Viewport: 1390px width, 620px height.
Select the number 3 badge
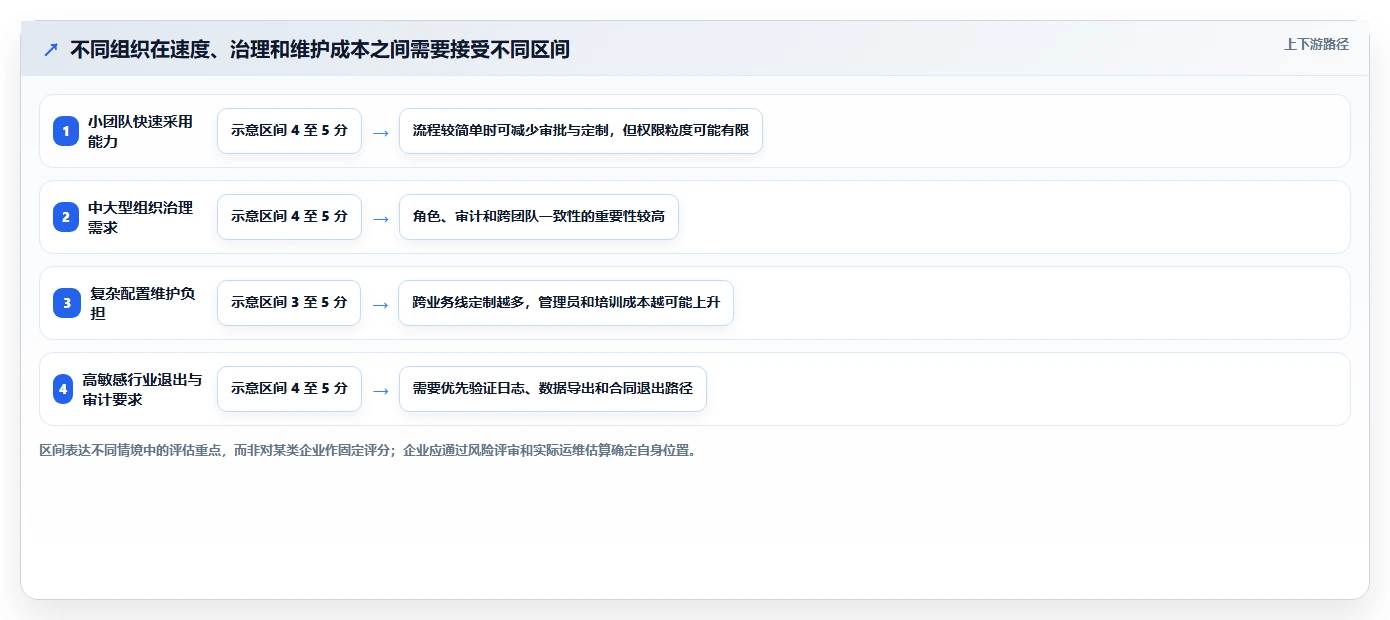(x=67, y=303)
